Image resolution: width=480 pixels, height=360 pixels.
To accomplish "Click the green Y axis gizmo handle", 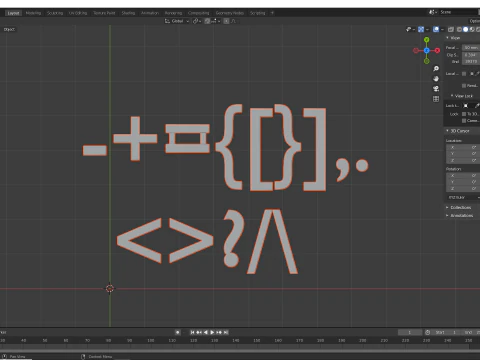I will 427,40.
